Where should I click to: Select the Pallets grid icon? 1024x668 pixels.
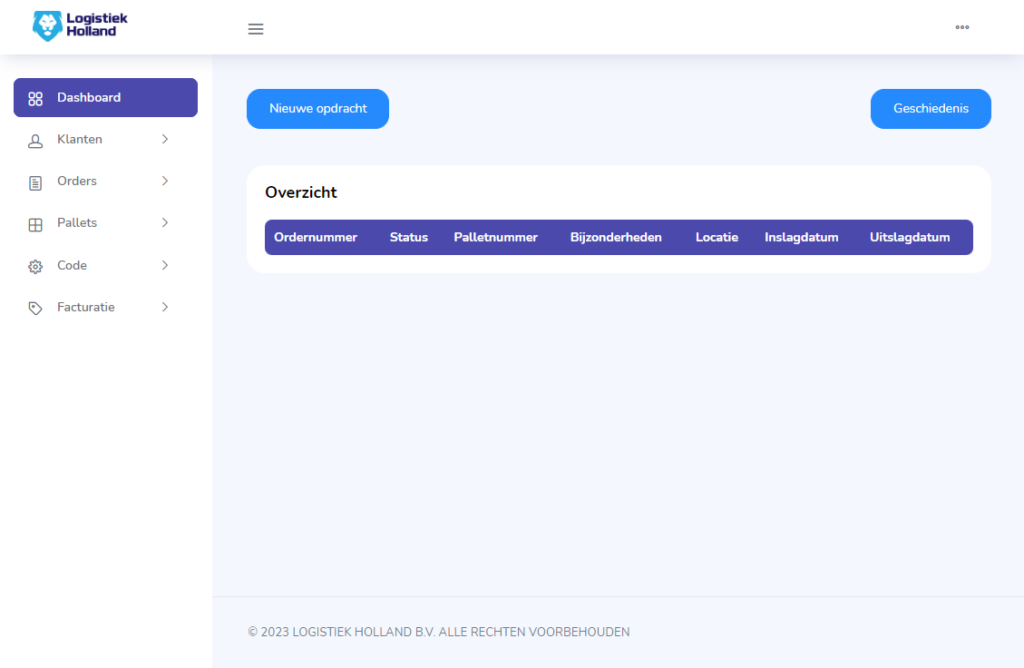(36, 224)
